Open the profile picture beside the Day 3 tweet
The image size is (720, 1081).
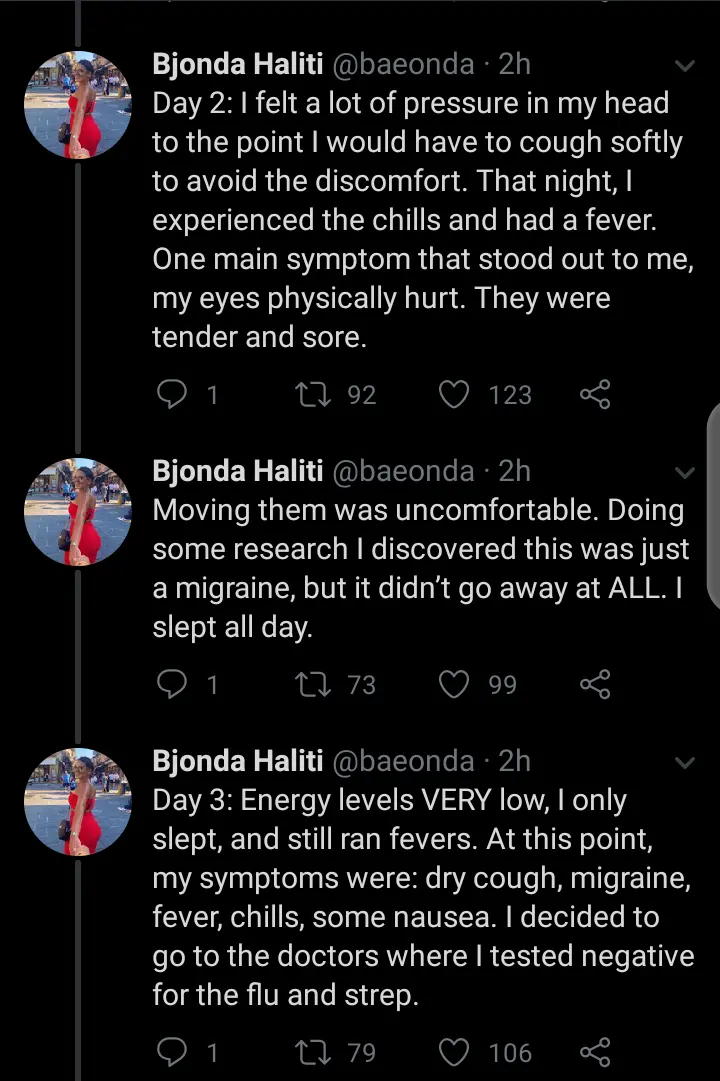[78, 802]
